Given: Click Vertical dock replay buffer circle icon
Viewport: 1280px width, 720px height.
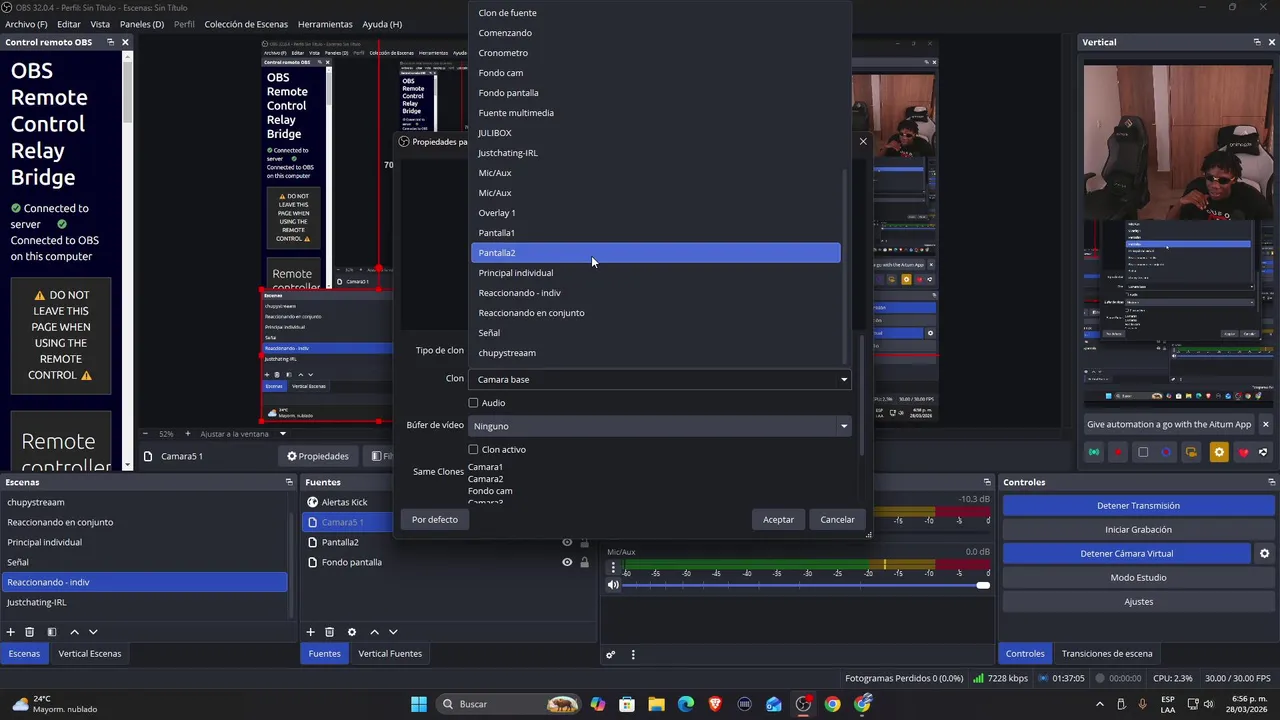Looking at the screenshot, I should pyautogui.click(x=1166, y=452).
